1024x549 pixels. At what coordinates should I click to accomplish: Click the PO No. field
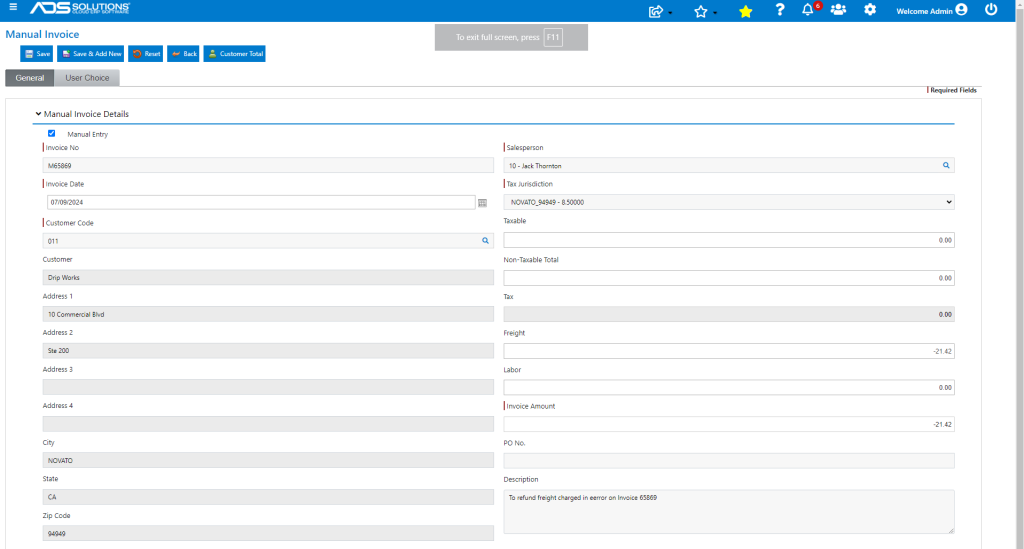click(x=729, y=461)
